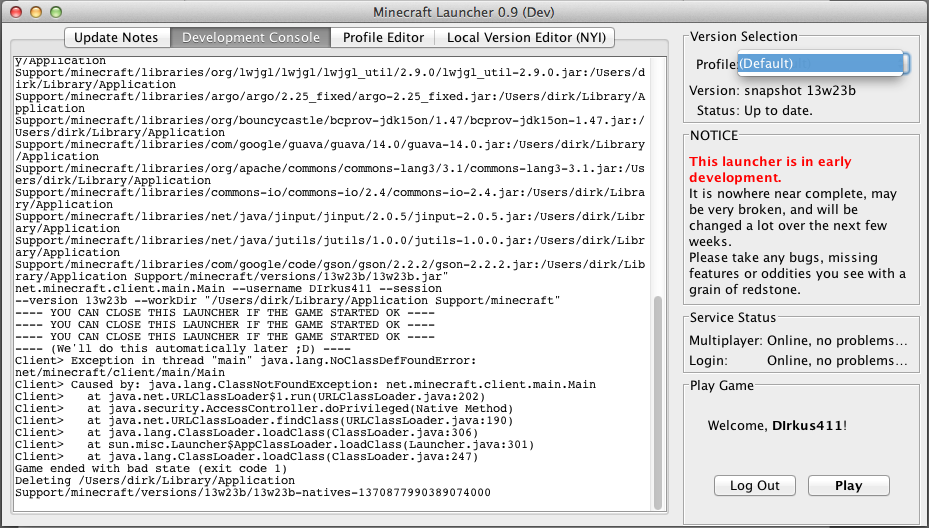
Task: Click the AccessController.doPrivileged stack line
Action: point(264,408)
